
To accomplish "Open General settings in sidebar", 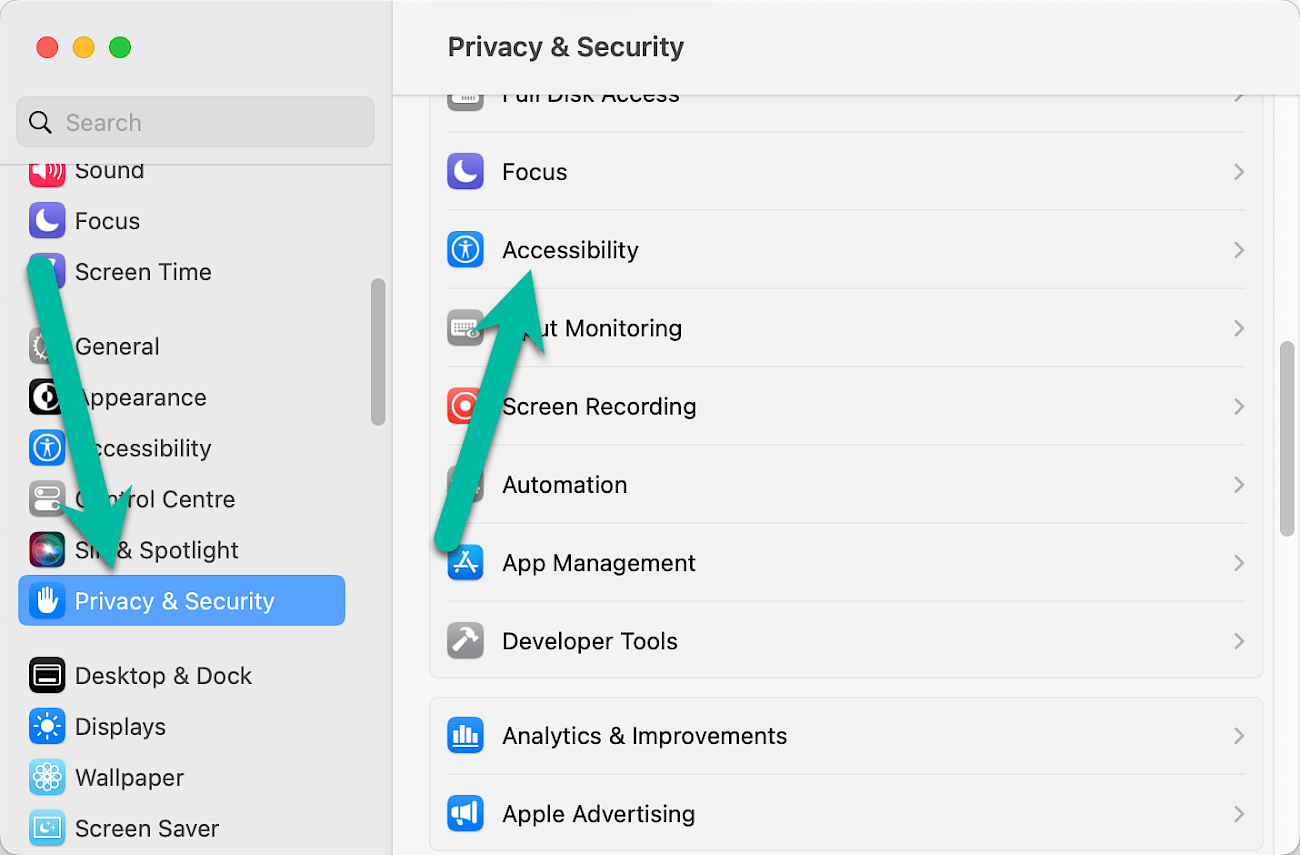I will (117, 347).
